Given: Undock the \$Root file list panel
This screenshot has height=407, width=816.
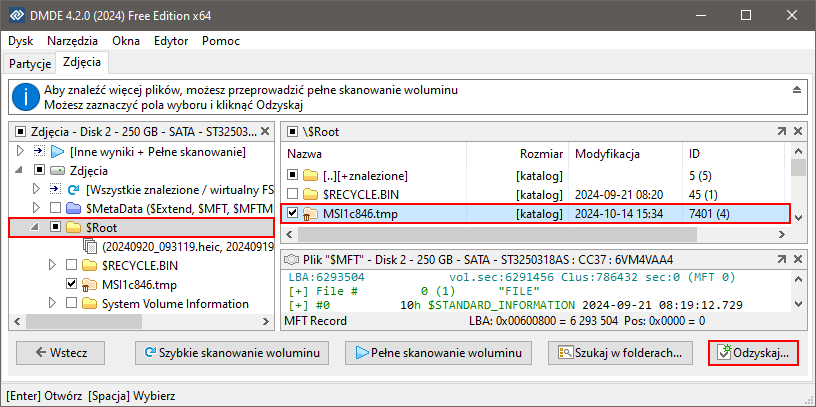Looking at the screenshot, I should click(781, 131).
